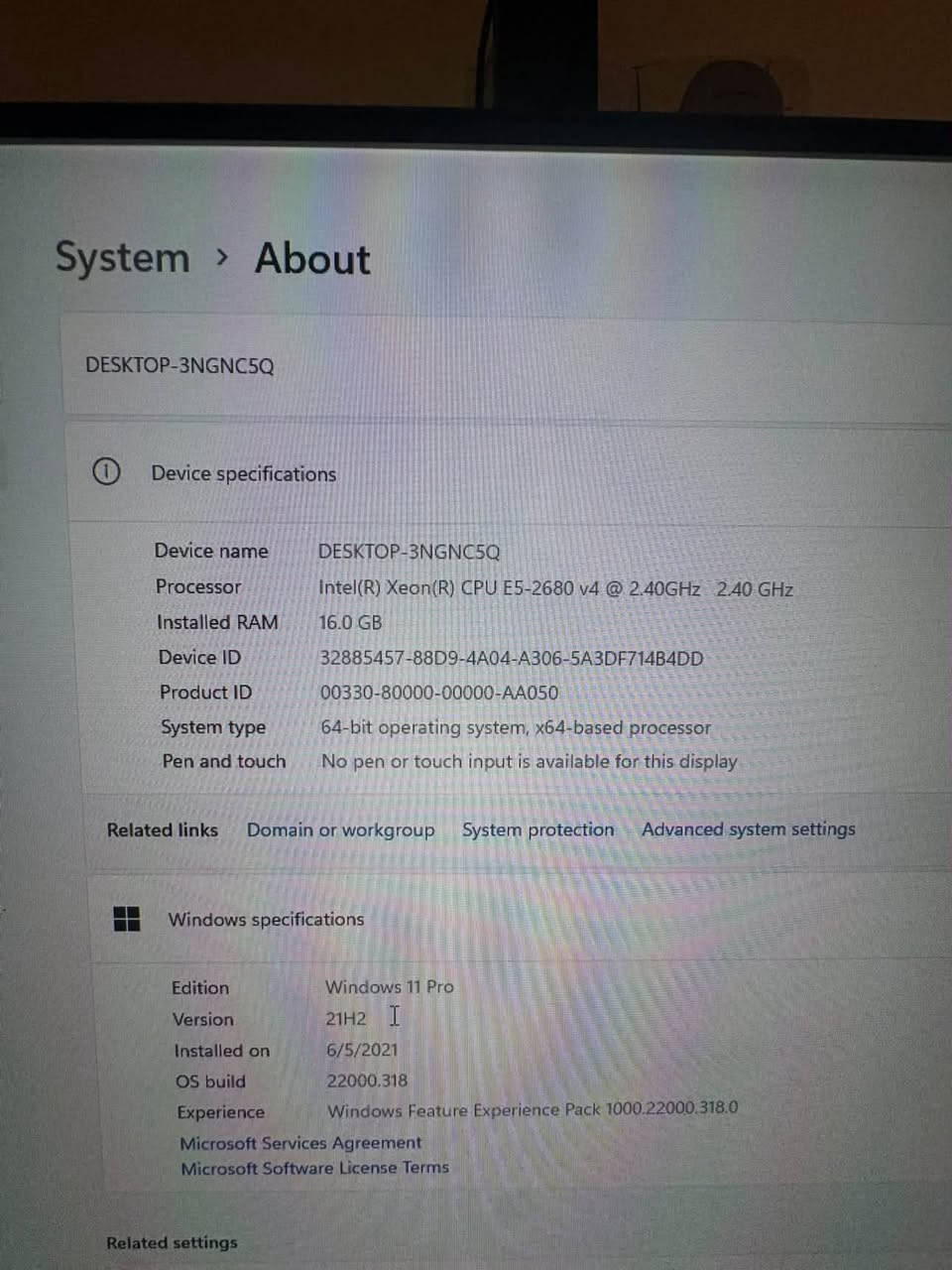Select the Device name value DESKTOP-3NGNC5Q
This screenshot has height=1270, width=952.
(x=409, y=552)
